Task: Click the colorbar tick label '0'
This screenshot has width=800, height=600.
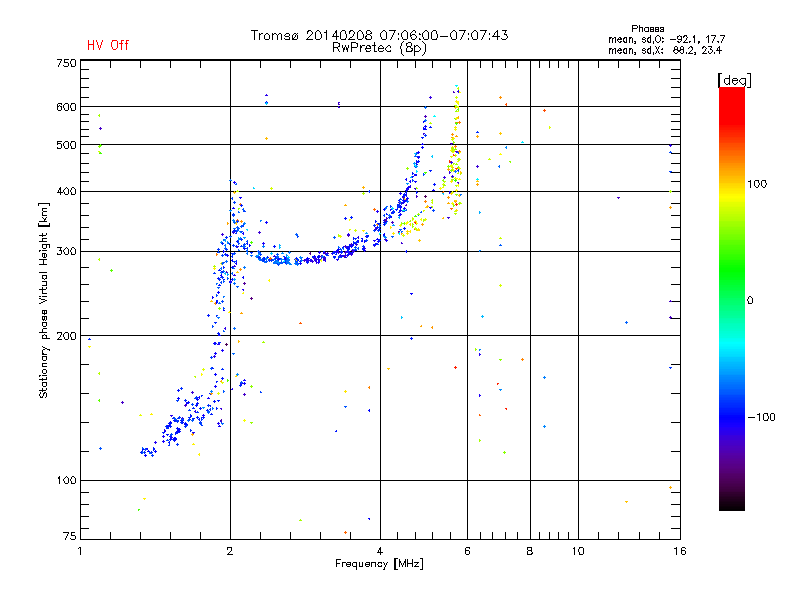Action: (x=750, y=301)
